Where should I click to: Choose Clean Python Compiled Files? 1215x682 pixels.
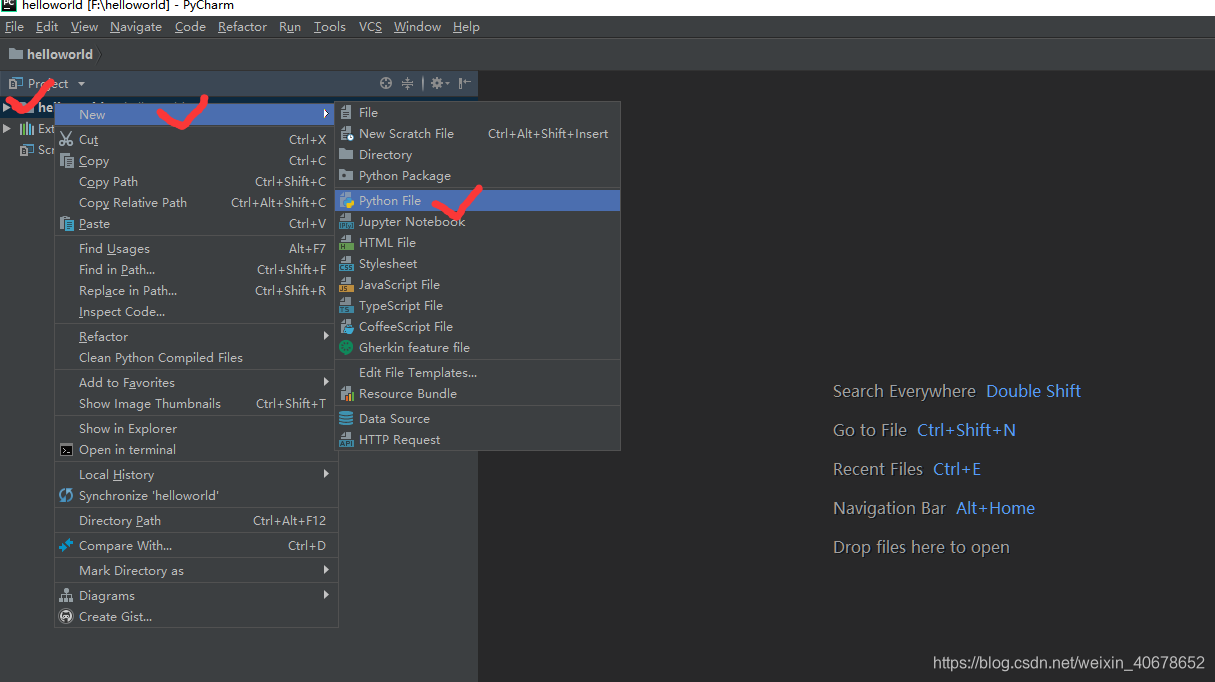click(195, 358)
